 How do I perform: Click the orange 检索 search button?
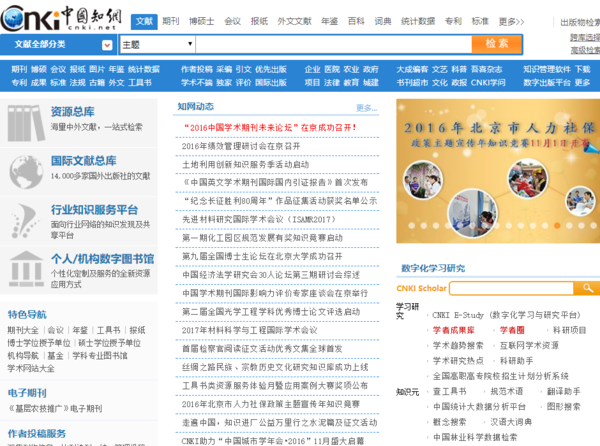(x=497, y=44)
